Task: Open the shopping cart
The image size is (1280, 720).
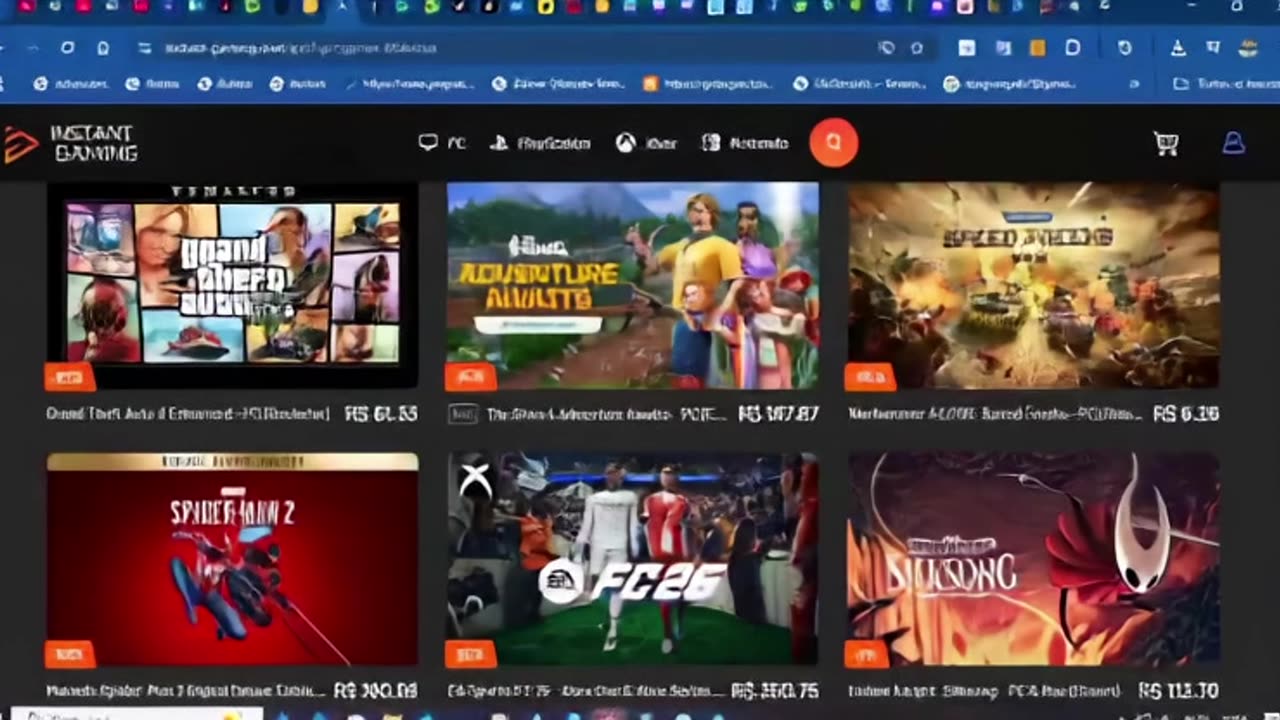Action: tap(1166, 144)
